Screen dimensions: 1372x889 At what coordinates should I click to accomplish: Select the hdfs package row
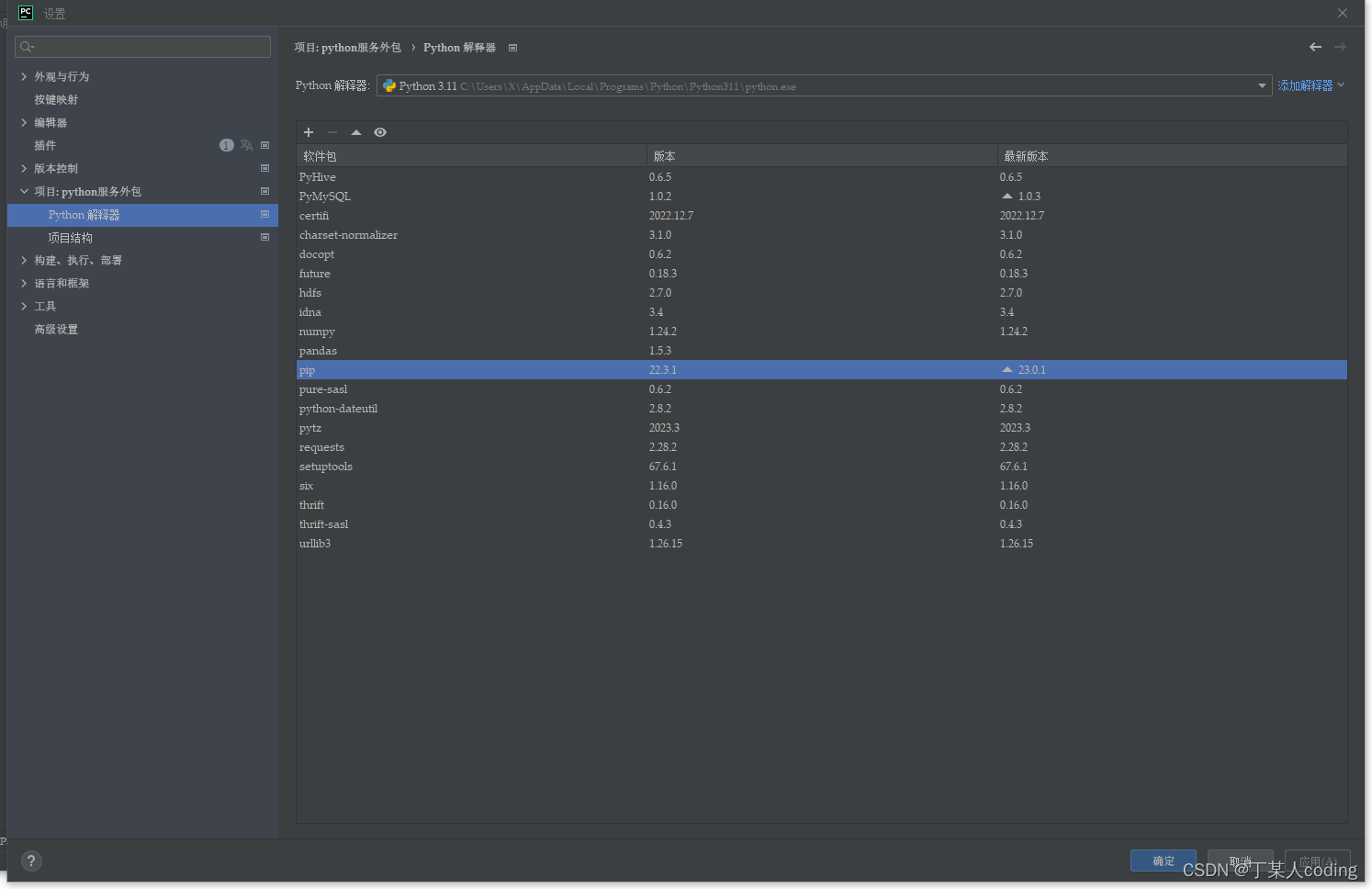(x=822, y=292)
